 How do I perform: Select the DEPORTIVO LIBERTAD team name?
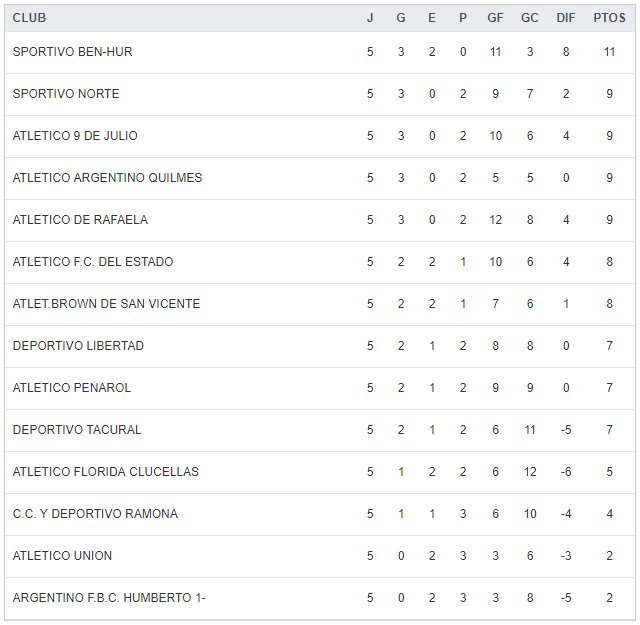click(78, 346)
